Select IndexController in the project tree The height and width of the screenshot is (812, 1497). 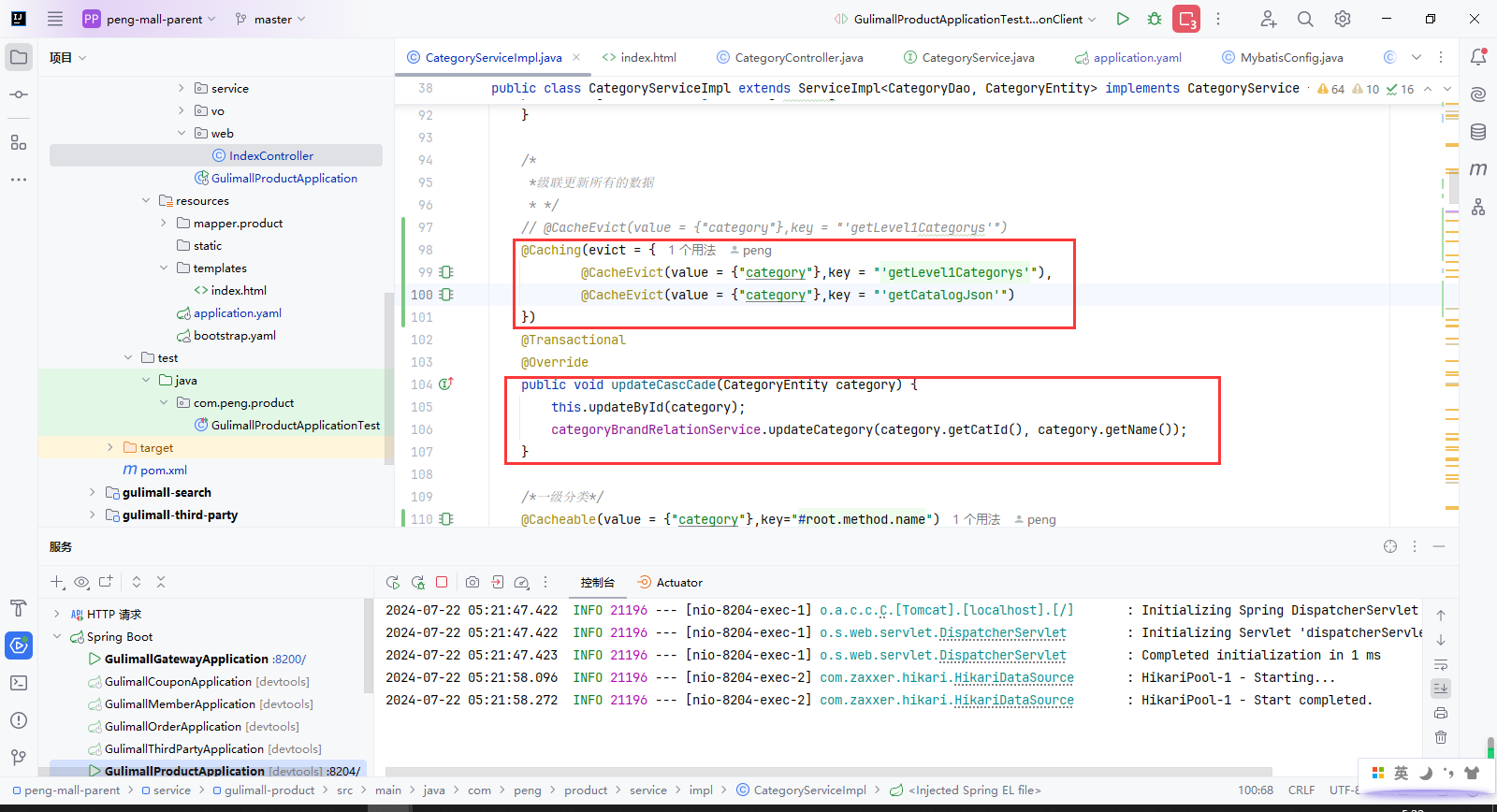(x=271, y=155)
